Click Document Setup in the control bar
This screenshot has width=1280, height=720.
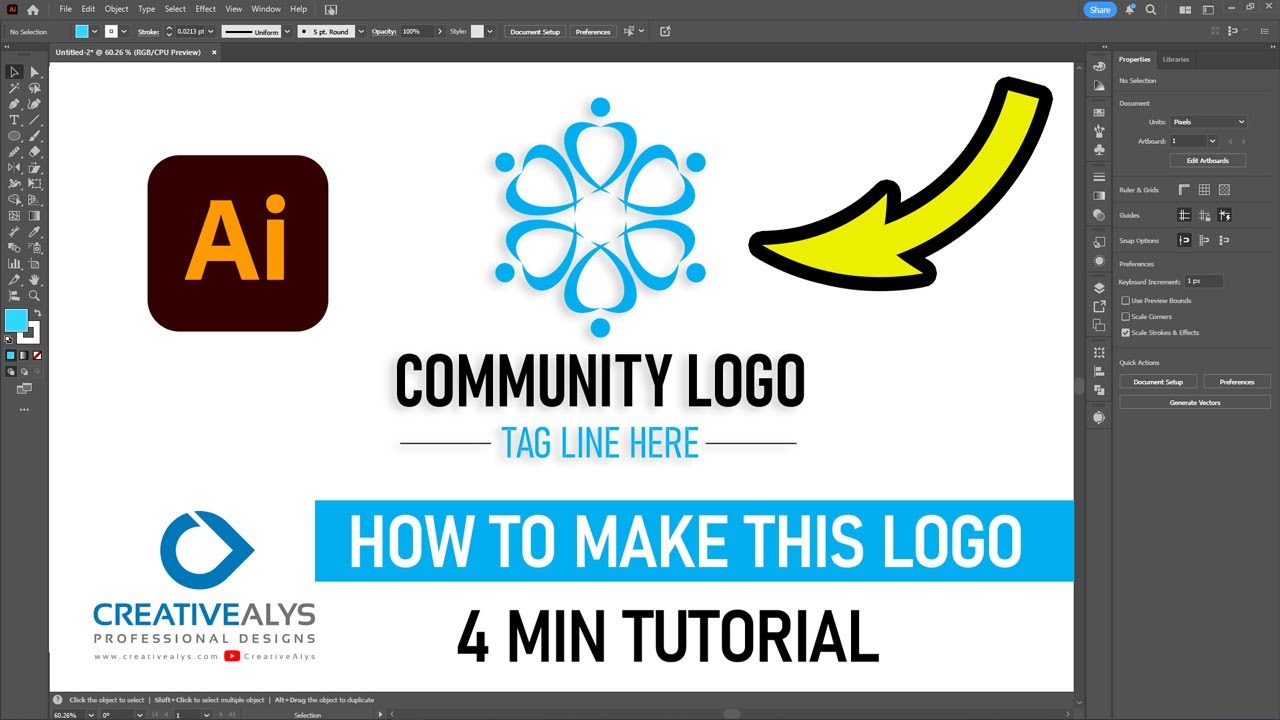tap(535, 32)
